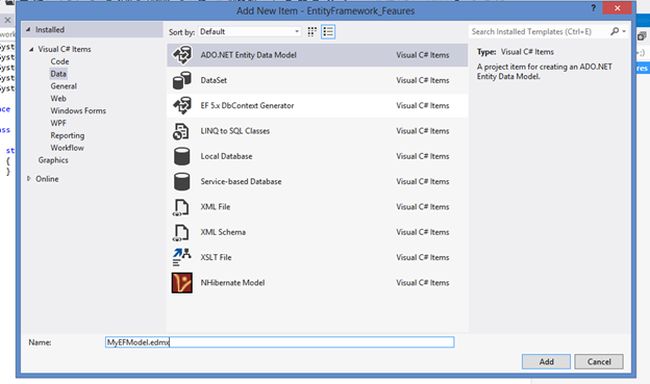Collapse the Installed section
This screenshot has width=650, height=384.
(x=28, y=29)
